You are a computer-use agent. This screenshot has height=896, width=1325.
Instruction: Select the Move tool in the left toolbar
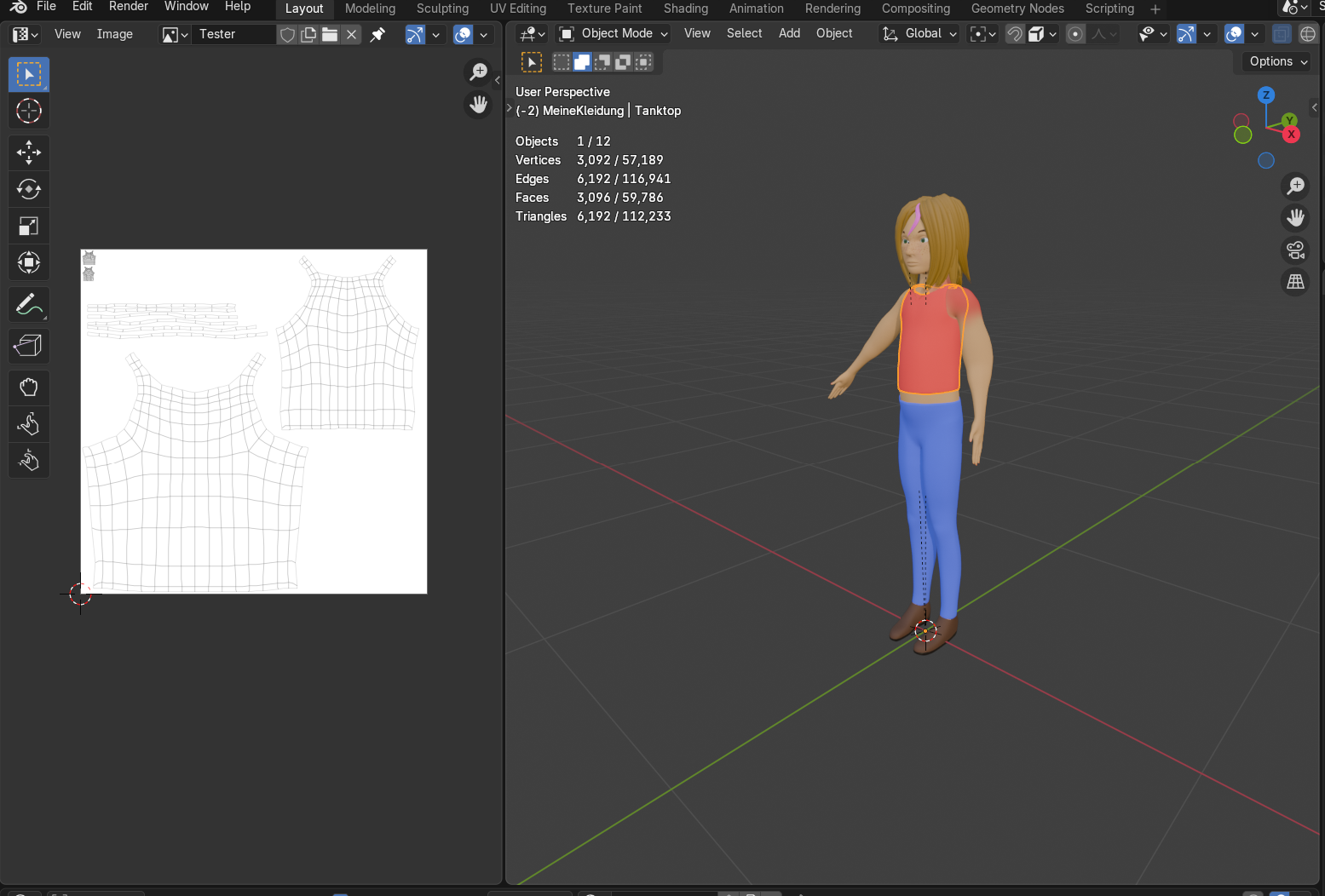coord(28,152)
